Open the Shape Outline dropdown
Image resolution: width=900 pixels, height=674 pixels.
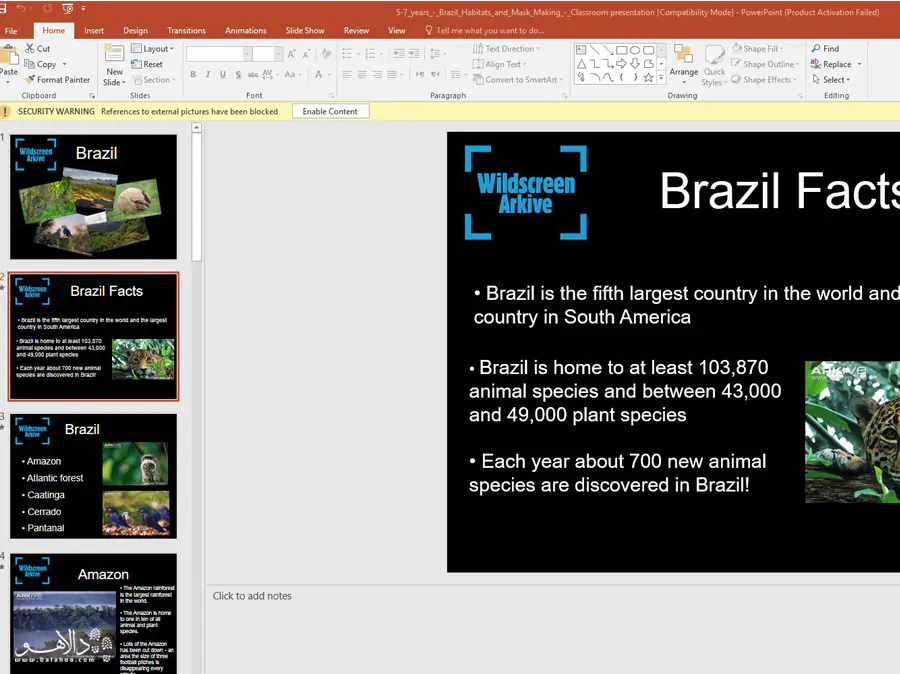click(765, 64)
